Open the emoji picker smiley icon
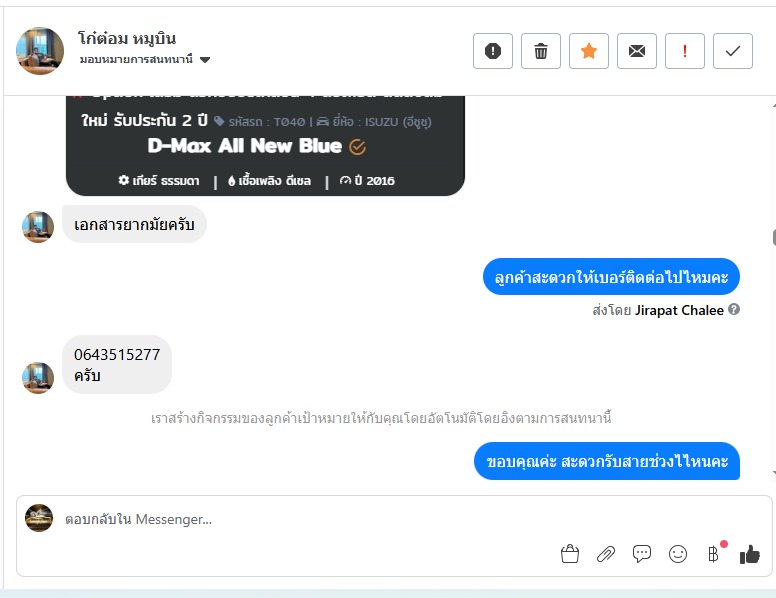The width and height of the screenshot is (776, 598). (x=678, y=553)
